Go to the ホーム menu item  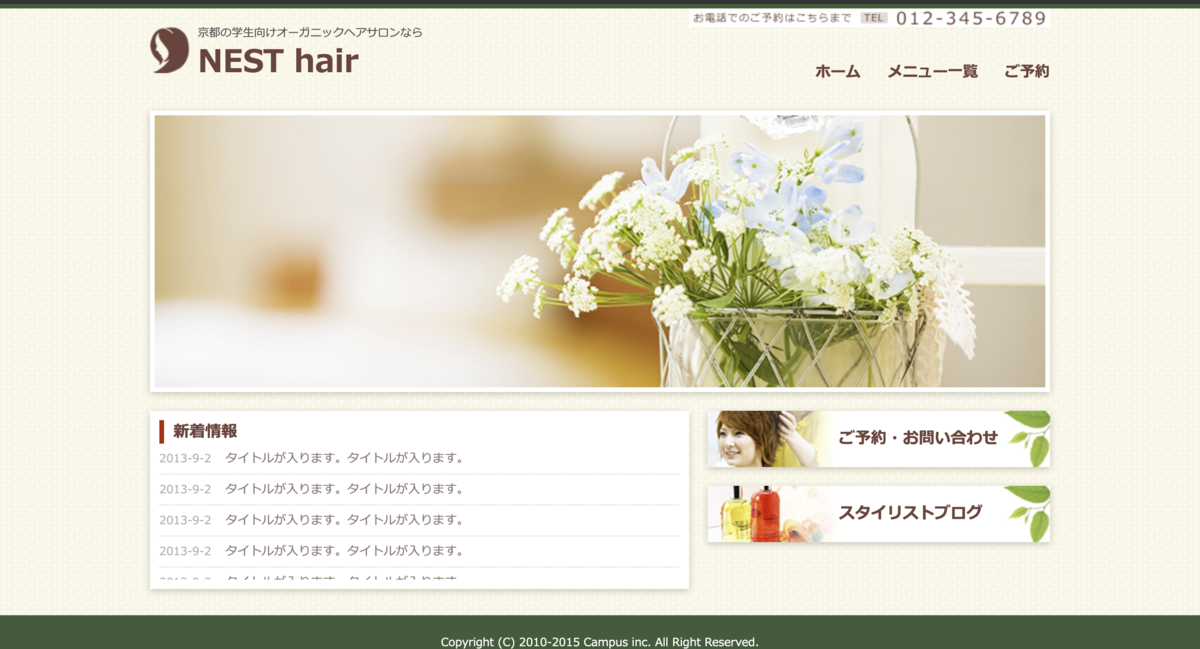837,71
